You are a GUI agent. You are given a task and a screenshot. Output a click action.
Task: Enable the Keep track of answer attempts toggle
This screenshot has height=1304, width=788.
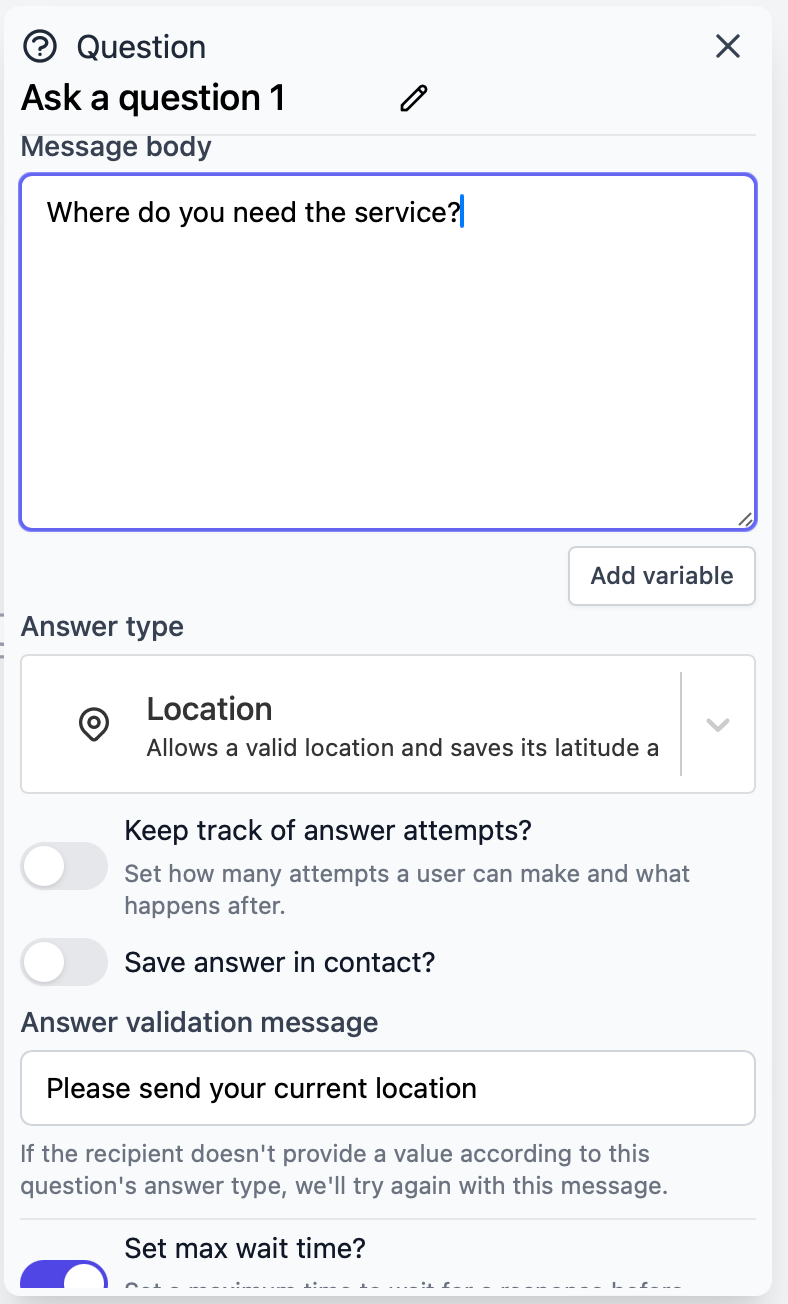tap(64, 866)
